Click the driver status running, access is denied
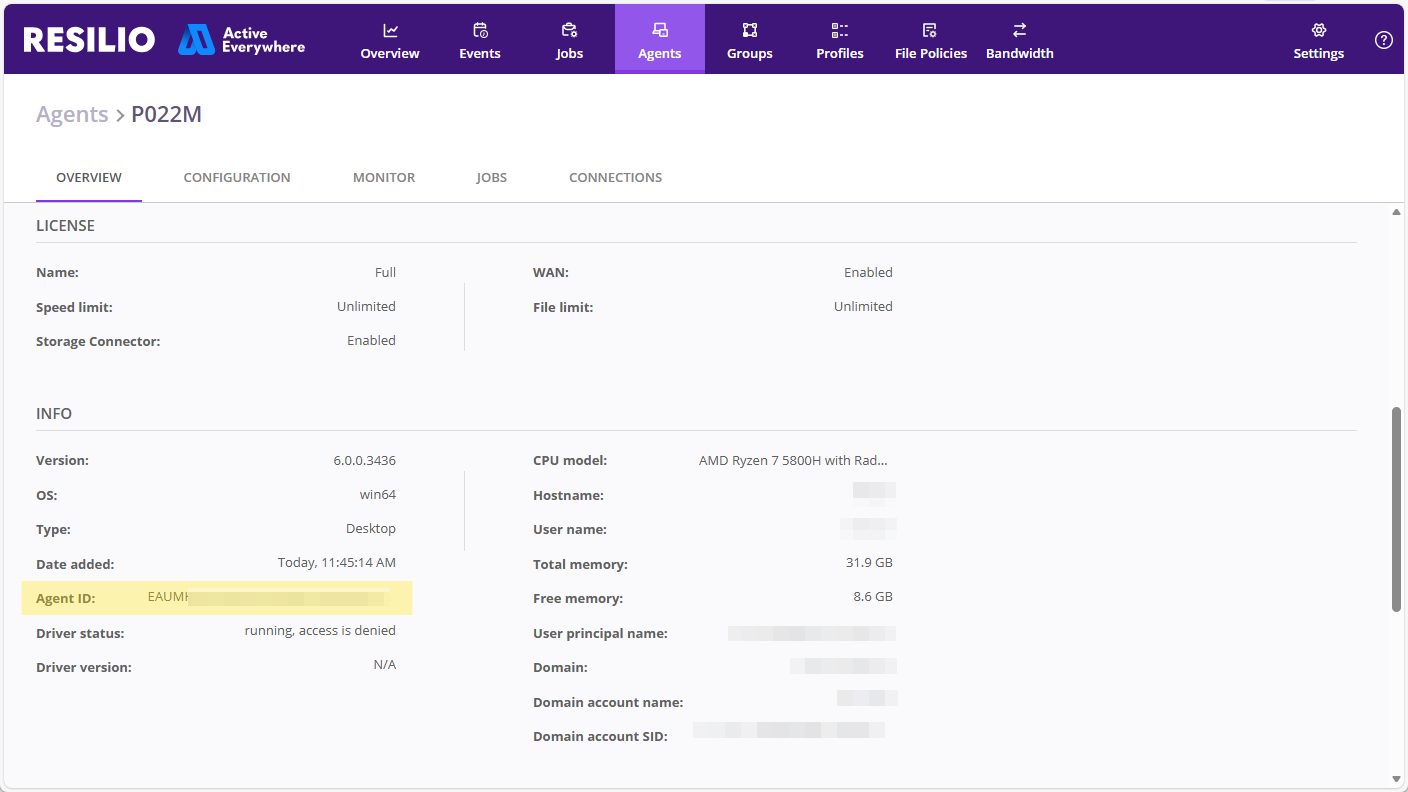 click(x=320, y=631)
